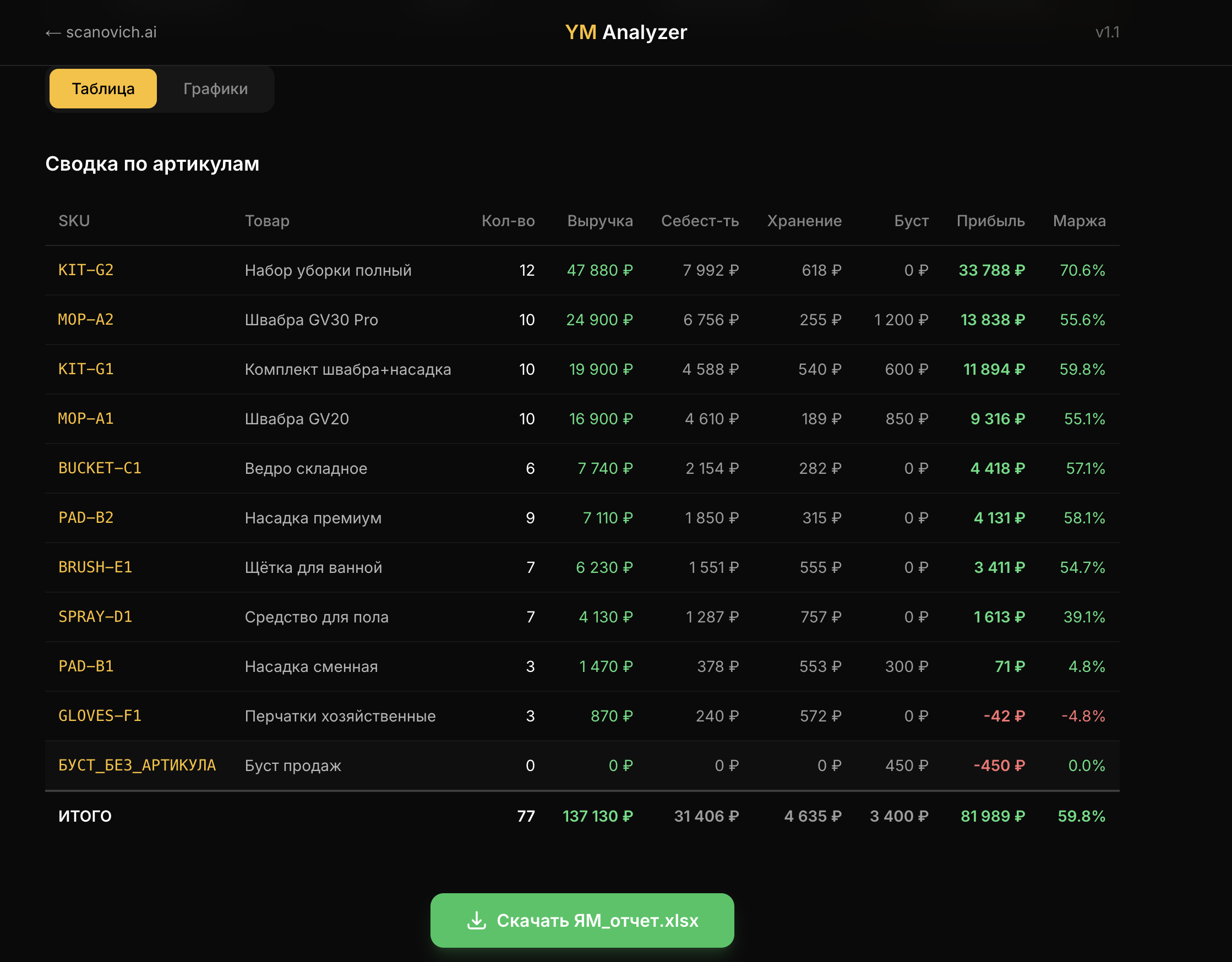
Task: Click product name Буст продаж
Action: 293,765
